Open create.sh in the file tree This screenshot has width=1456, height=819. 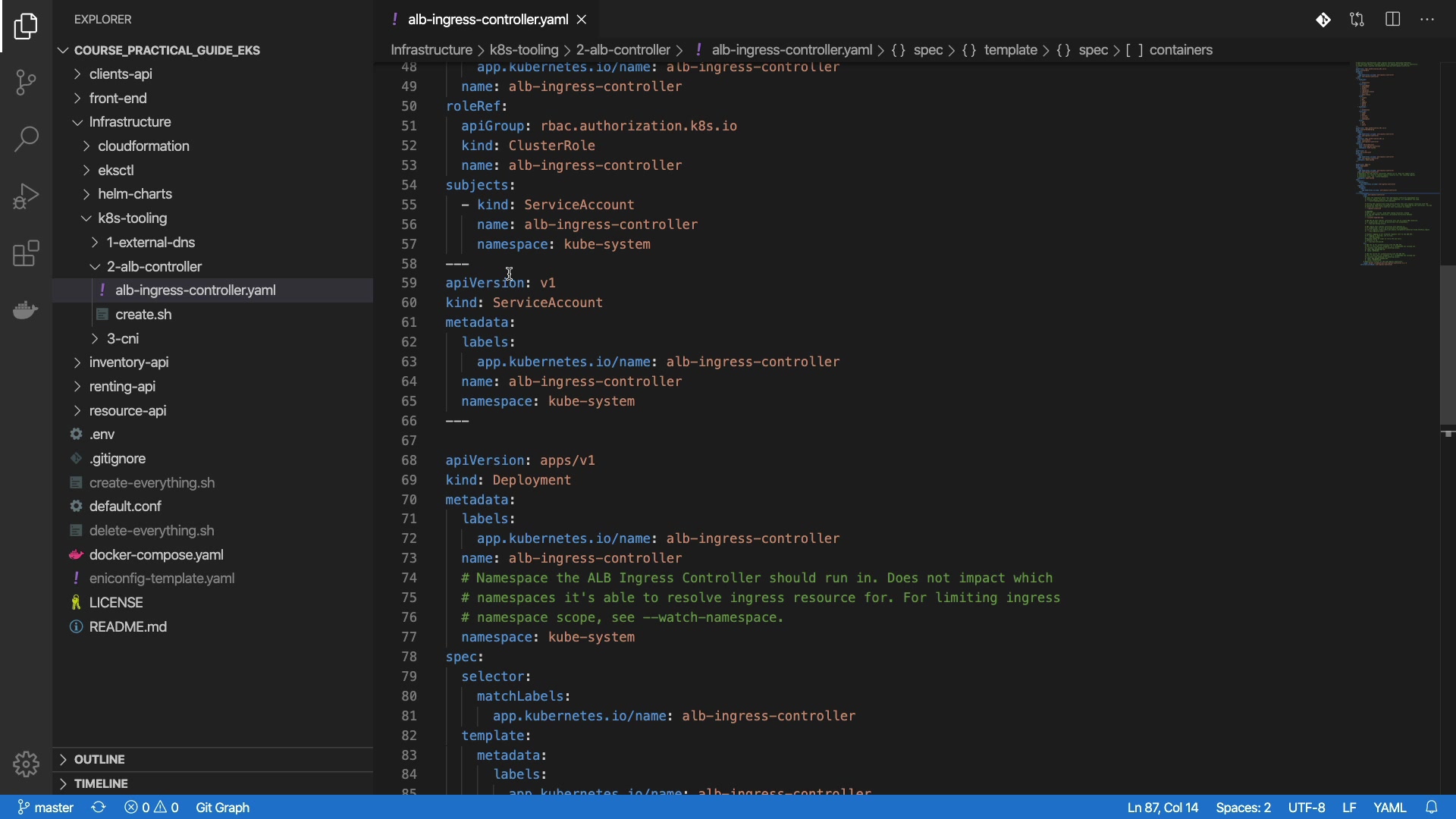point(143,315)
